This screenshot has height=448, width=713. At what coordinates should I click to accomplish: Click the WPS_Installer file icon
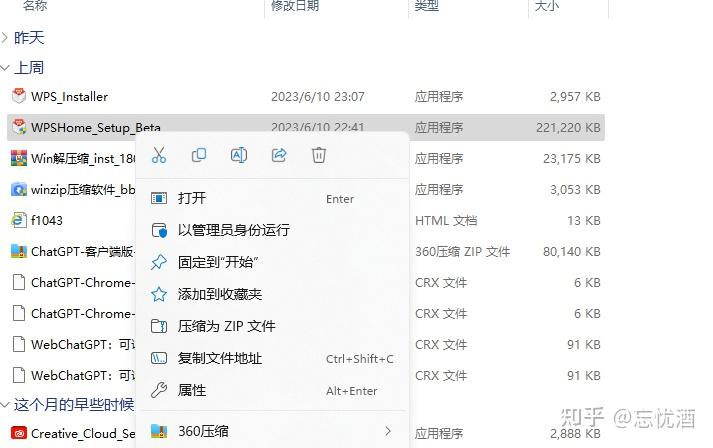[x=19, y=96]
